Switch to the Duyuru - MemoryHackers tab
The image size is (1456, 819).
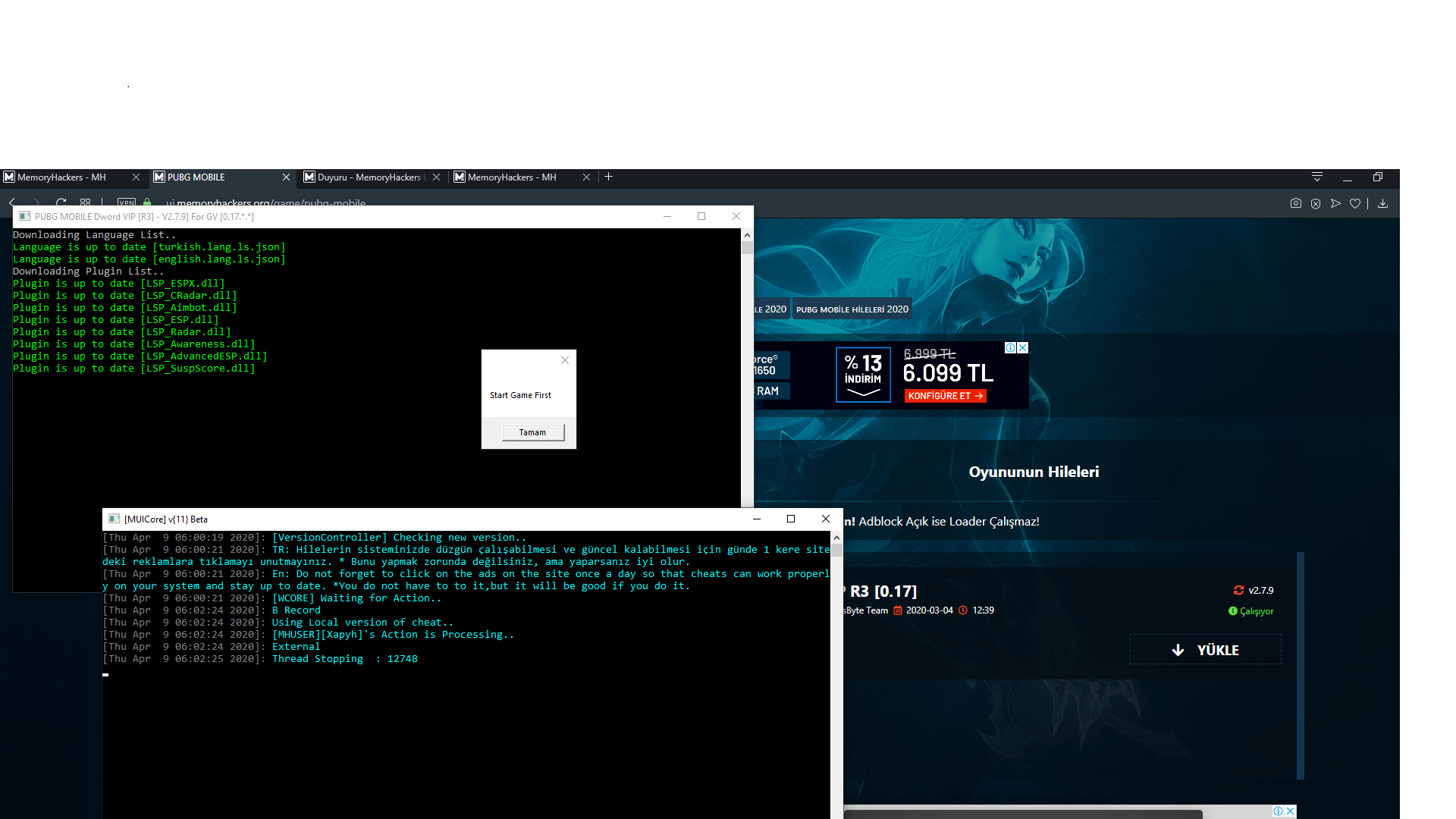coord(370,177)
